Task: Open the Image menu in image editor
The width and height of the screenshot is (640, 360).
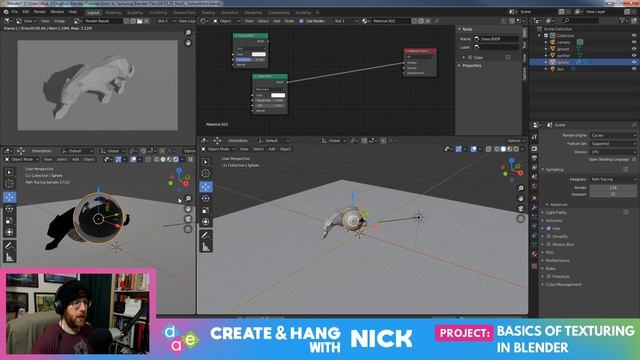Action: (60, 21)
